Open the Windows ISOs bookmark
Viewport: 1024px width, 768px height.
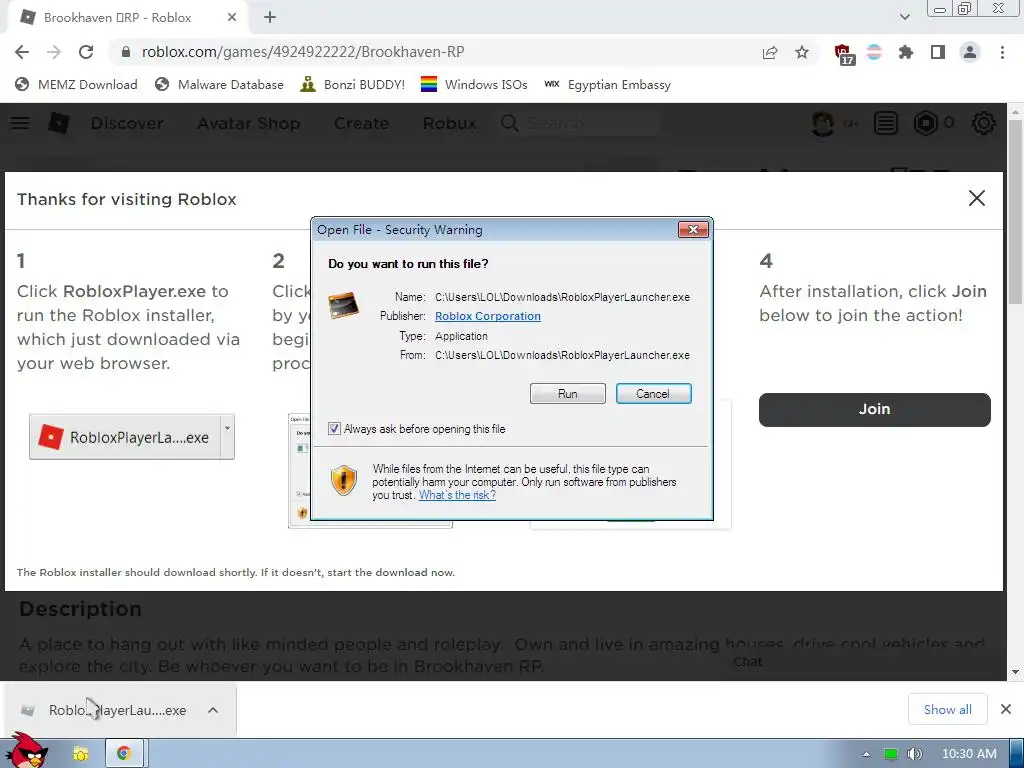(x=474, y=84)
